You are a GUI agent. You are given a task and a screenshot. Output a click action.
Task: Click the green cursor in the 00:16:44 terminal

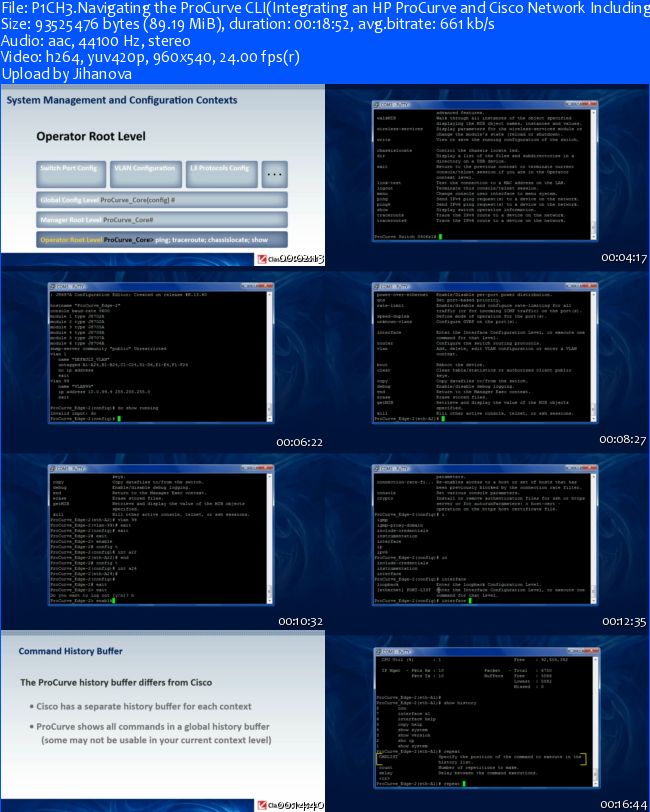[464, 784]
